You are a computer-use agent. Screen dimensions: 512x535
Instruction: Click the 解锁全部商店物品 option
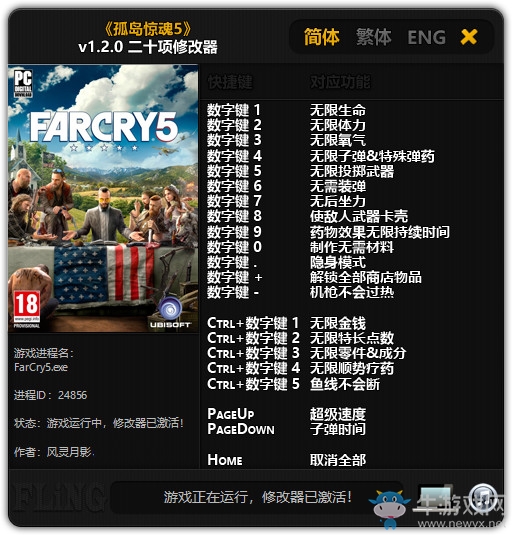click(x=366, y=277)
